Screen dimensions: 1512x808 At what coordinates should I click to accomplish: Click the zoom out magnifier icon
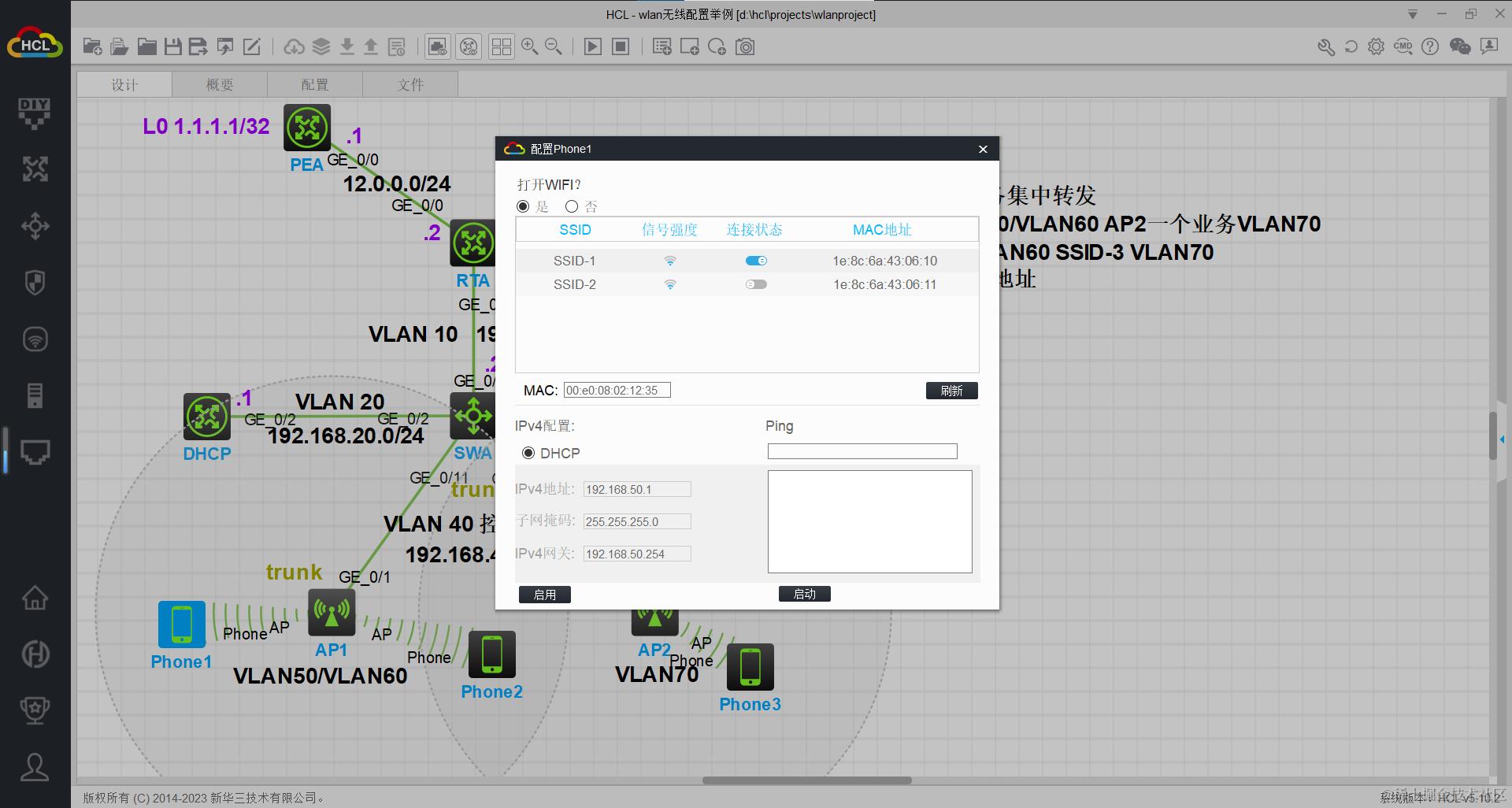coord(554,46)
